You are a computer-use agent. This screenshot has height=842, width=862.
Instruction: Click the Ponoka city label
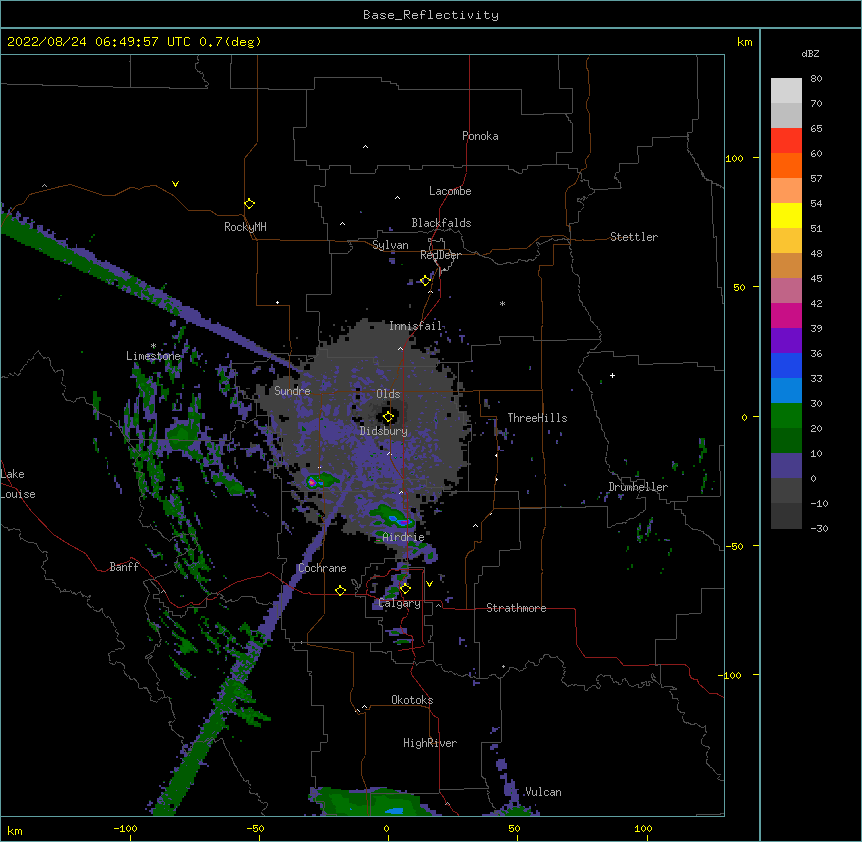tap(480, 136)
